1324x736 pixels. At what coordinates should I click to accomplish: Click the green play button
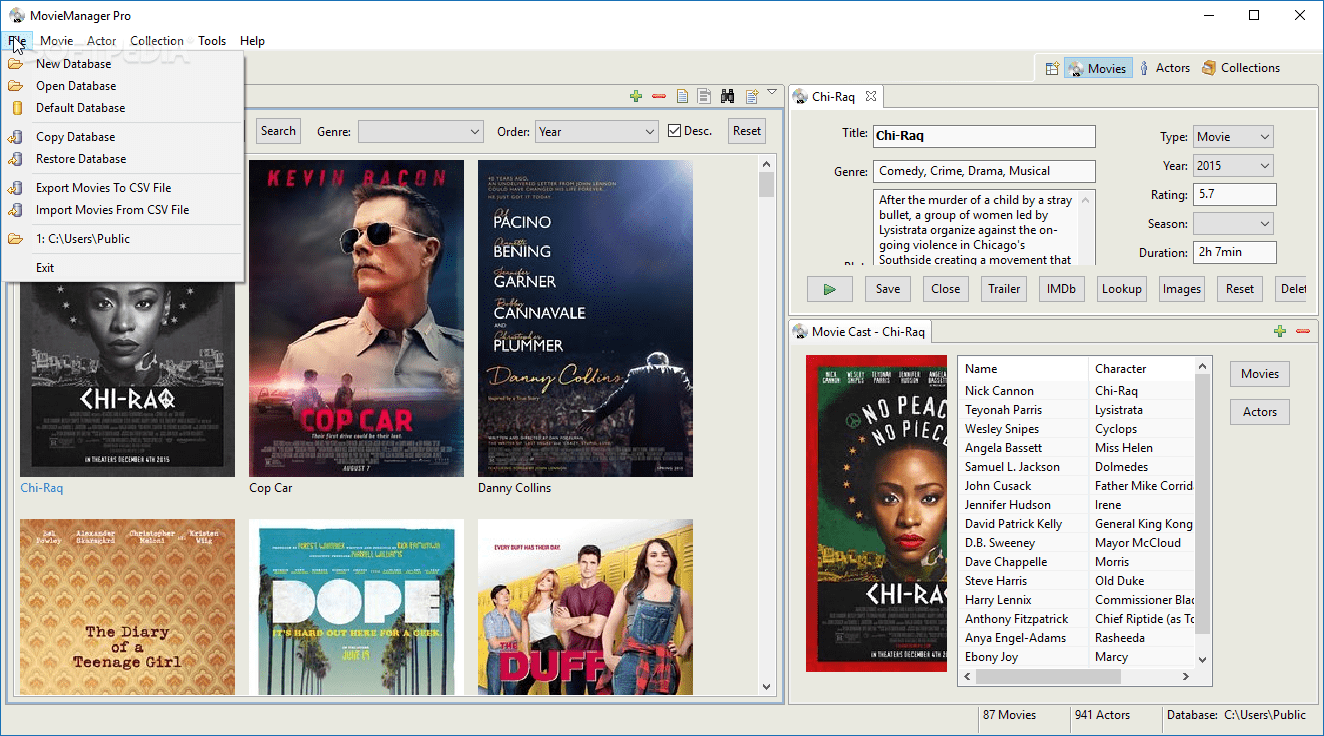pos(830,289)
